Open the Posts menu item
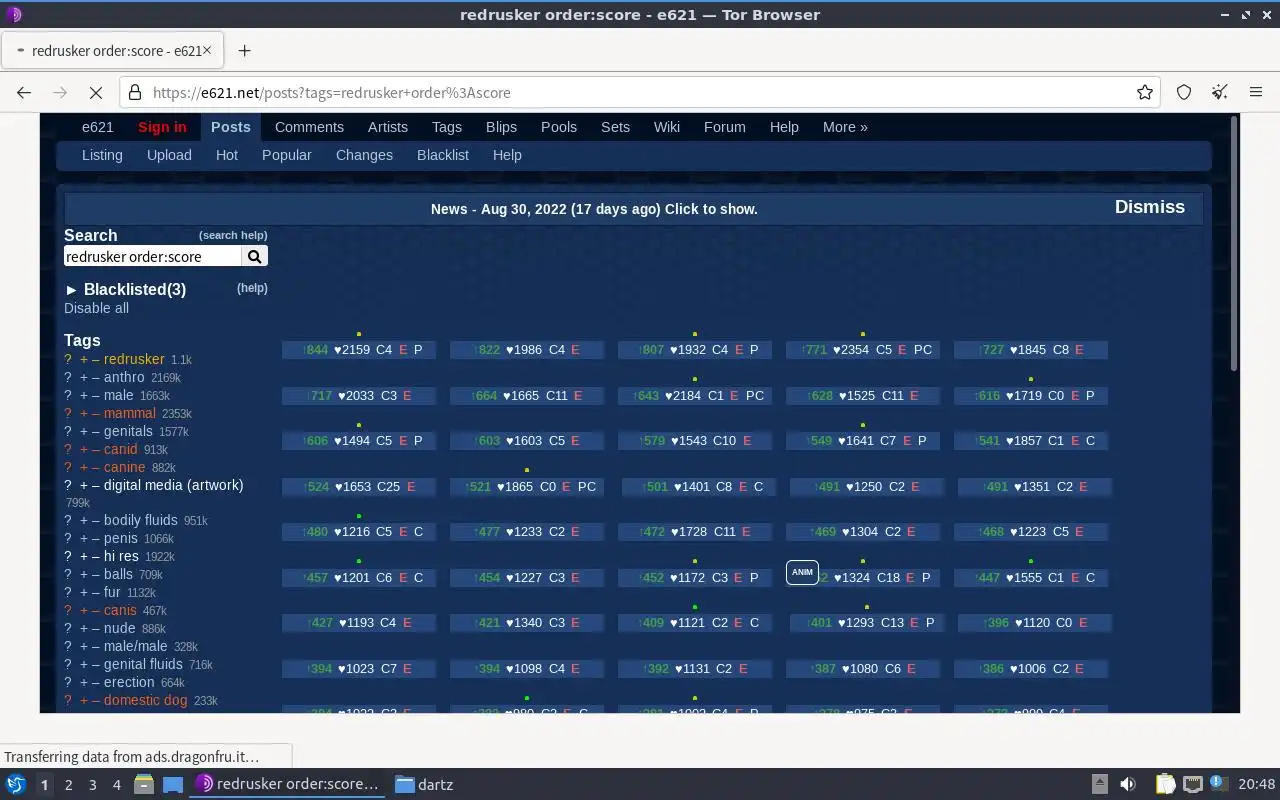 tap(230, 127)
